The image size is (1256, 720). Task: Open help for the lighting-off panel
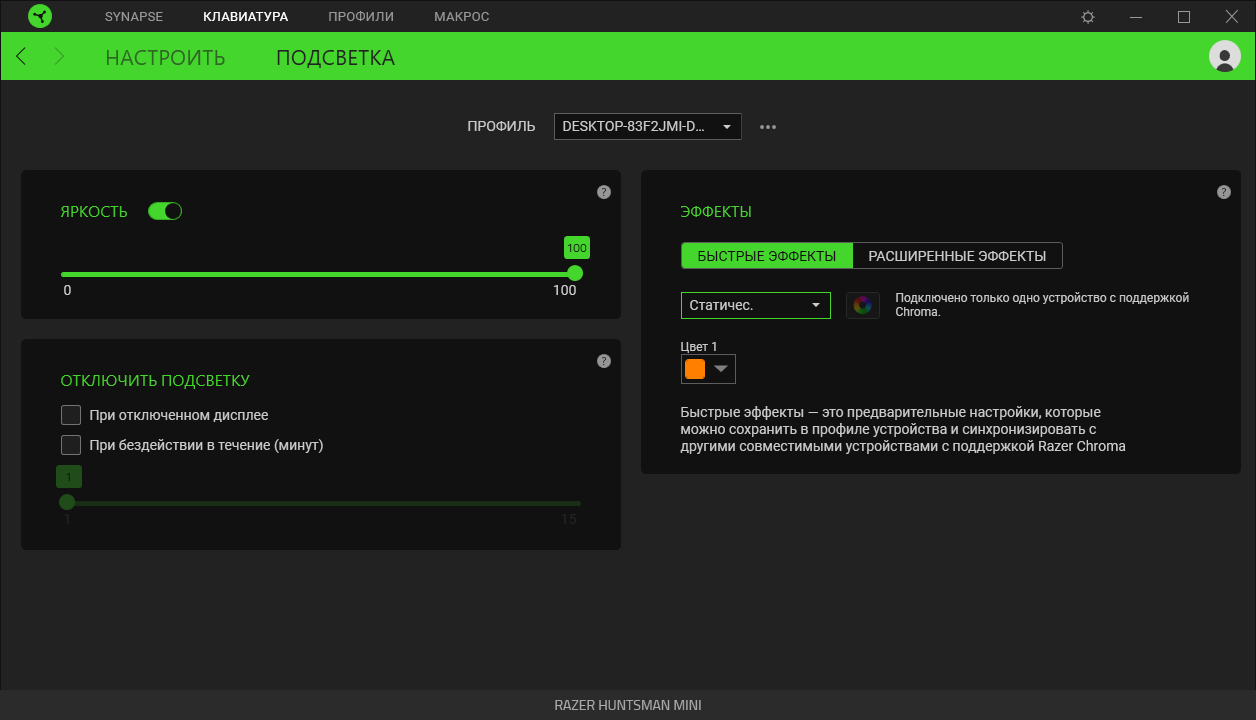pyautogui.click(x=604, y=361)
